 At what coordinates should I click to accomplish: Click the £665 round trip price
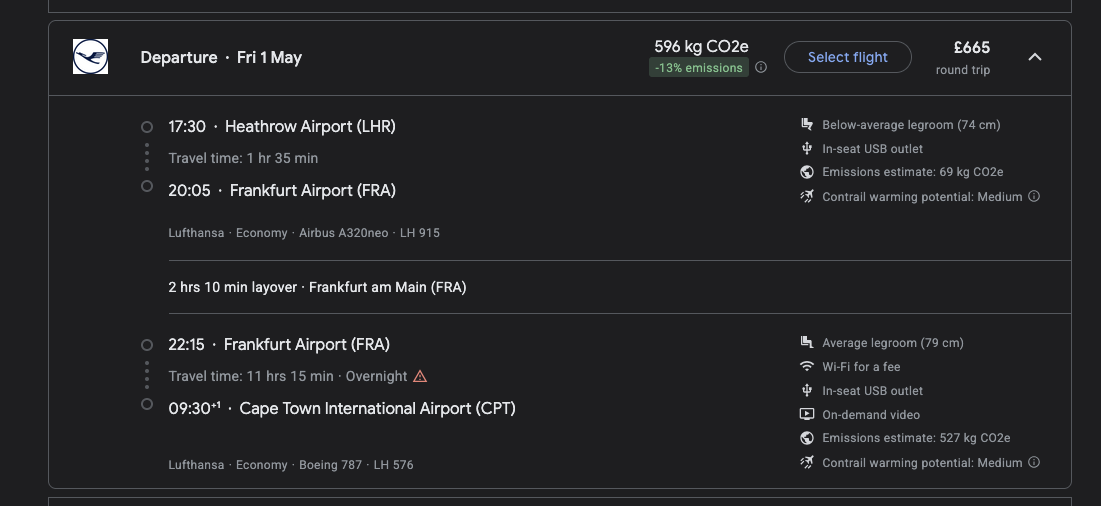pos(971,48)
